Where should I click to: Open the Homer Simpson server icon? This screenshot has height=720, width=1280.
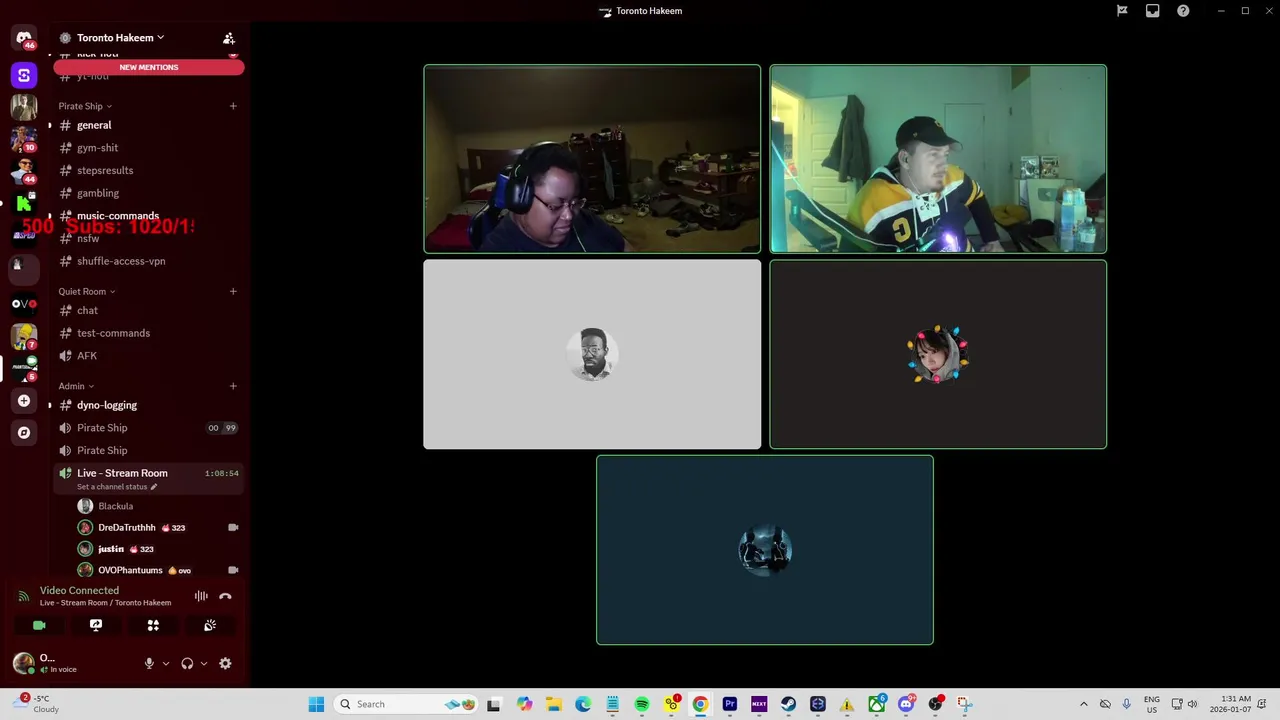[24, 336]
